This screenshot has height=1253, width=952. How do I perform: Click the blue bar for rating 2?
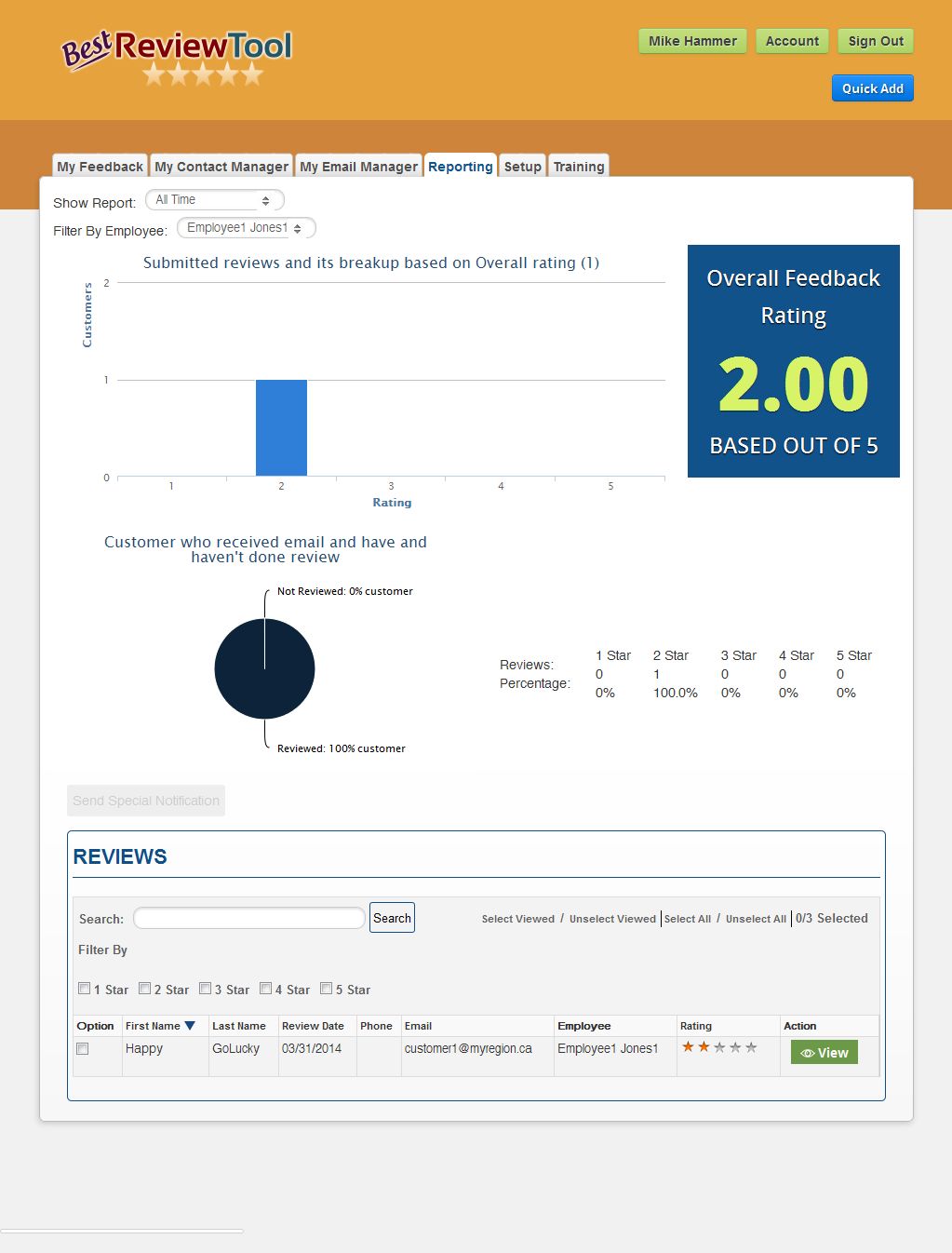point(281,427)
